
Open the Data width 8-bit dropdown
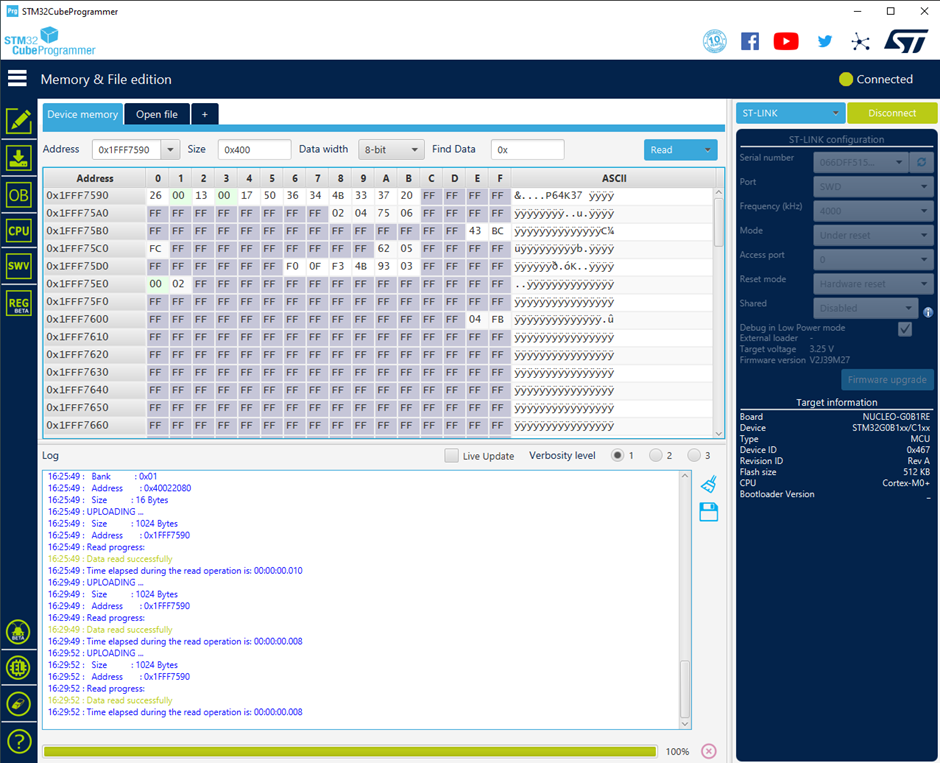(391, 150)
